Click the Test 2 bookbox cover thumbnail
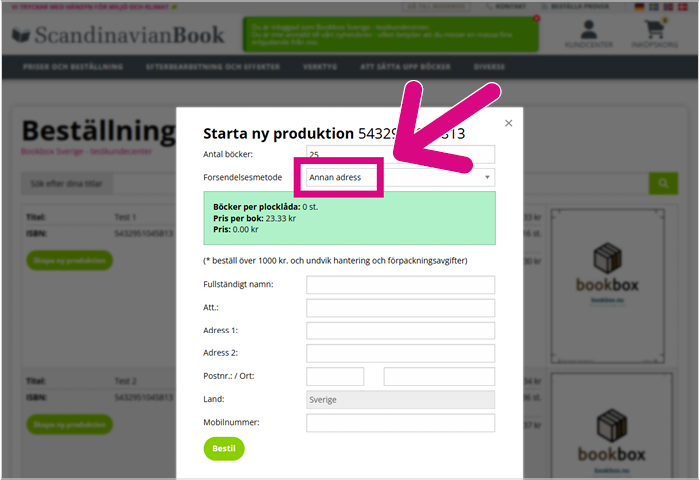Viewport: 700px width, 480px height. click(x=612, y=426)
